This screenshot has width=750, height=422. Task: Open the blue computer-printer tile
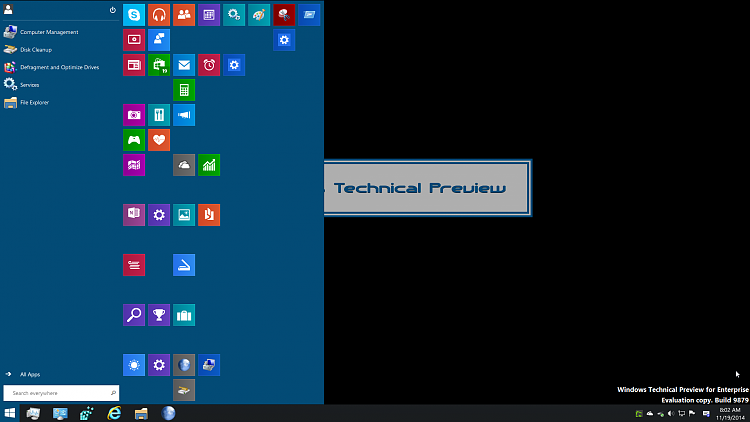click(209, 365)
